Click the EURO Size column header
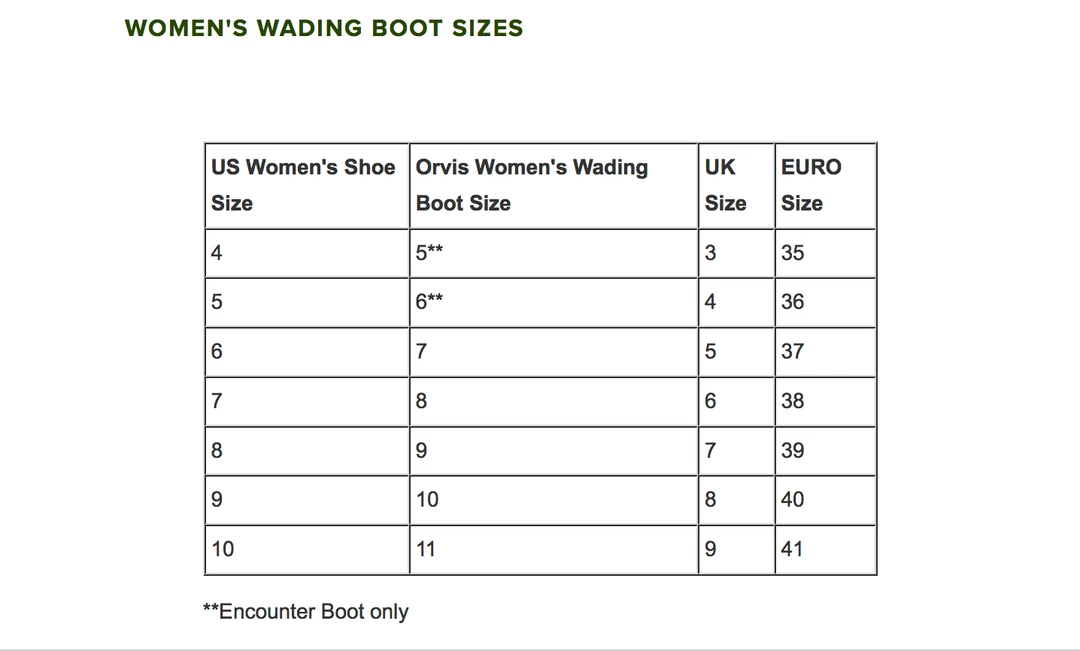The height and width of the screenshot is (651, 1080). 811,185
